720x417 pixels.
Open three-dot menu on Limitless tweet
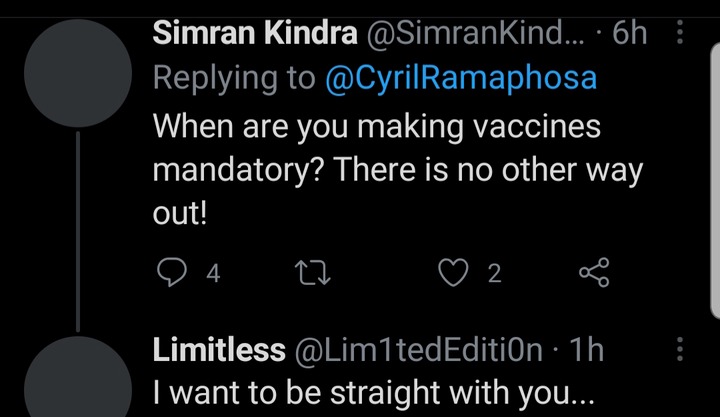[x=680, y=349]
